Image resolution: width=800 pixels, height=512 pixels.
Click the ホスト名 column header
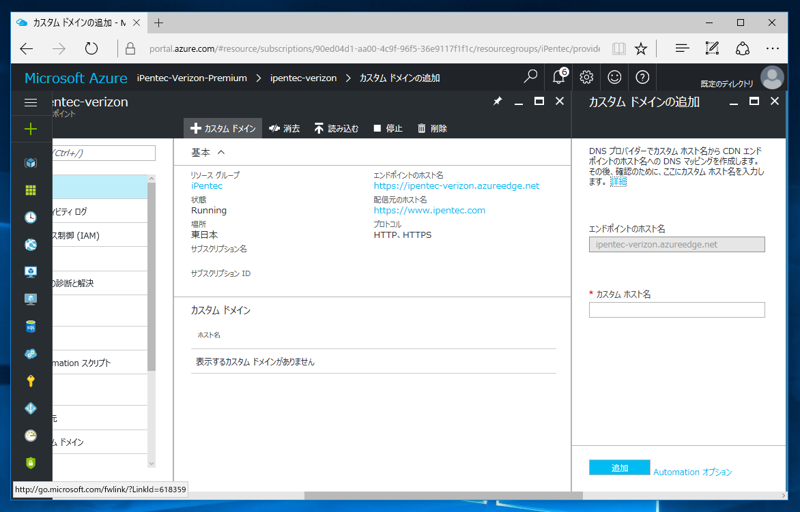[209, 335]
